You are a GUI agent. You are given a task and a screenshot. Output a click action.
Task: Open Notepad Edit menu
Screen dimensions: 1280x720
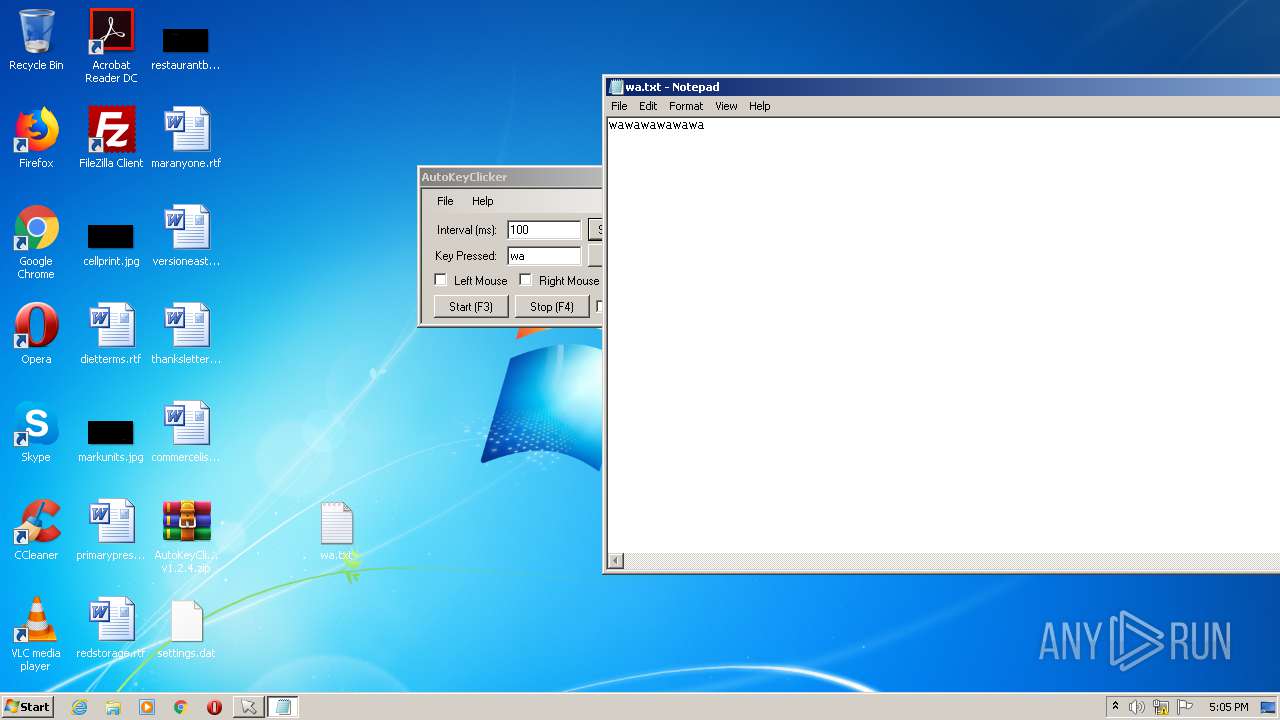pos(648,106)
